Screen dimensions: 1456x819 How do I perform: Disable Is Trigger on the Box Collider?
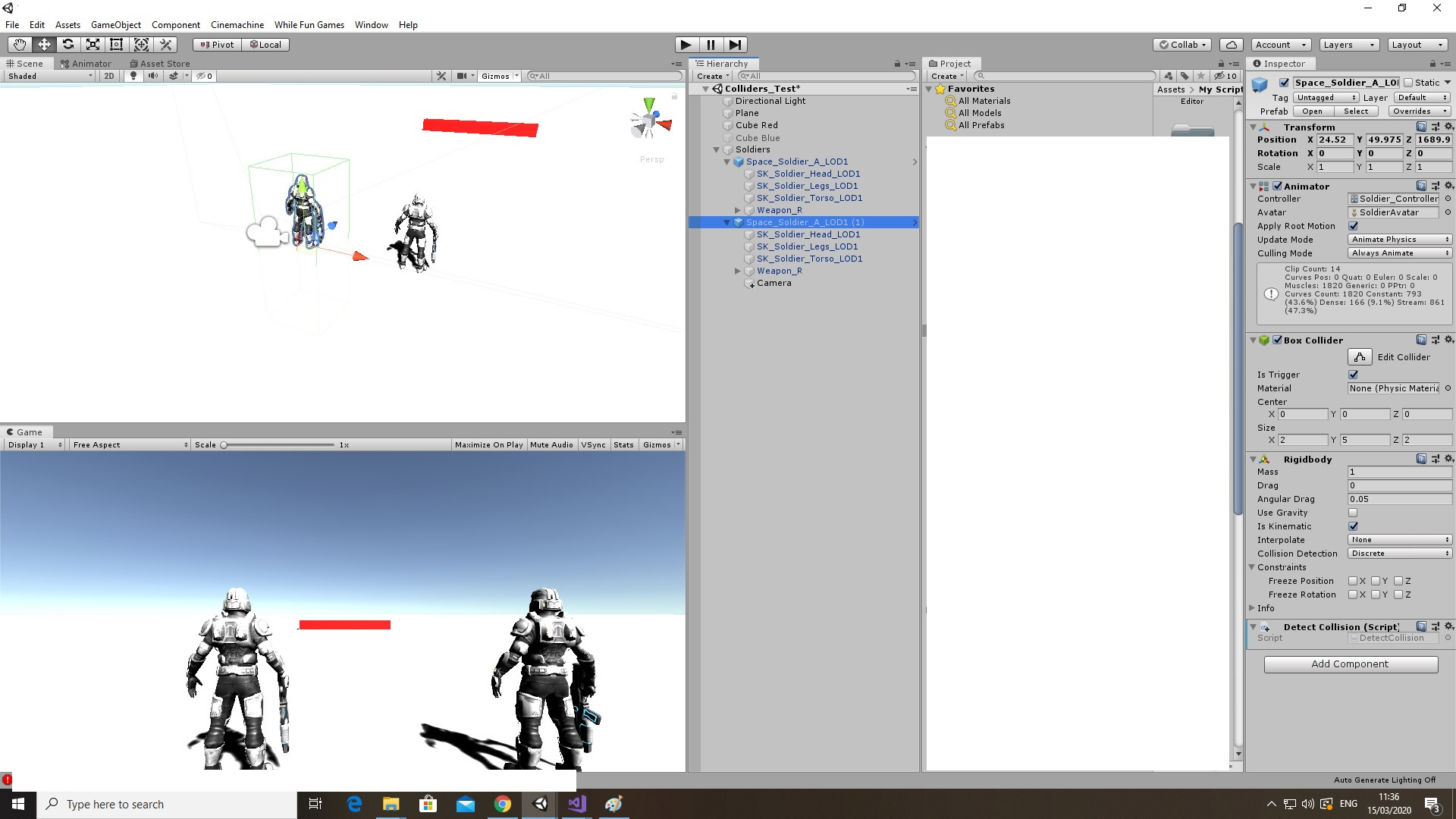[x=1354, y=374]
